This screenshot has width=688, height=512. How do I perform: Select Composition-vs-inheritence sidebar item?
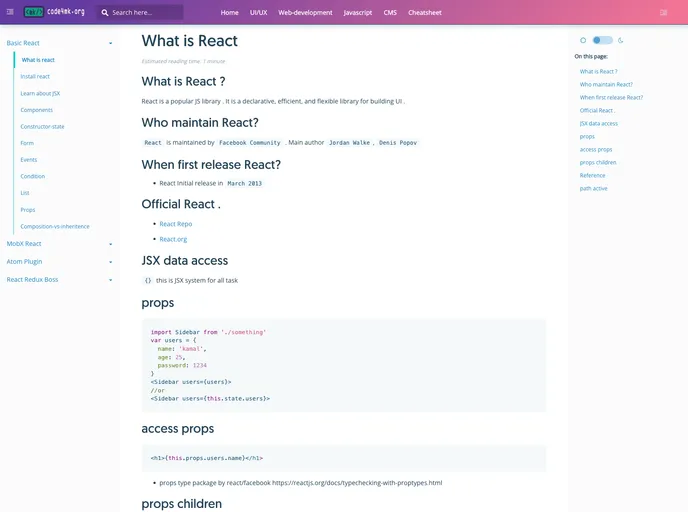click(x=55, y=226)
